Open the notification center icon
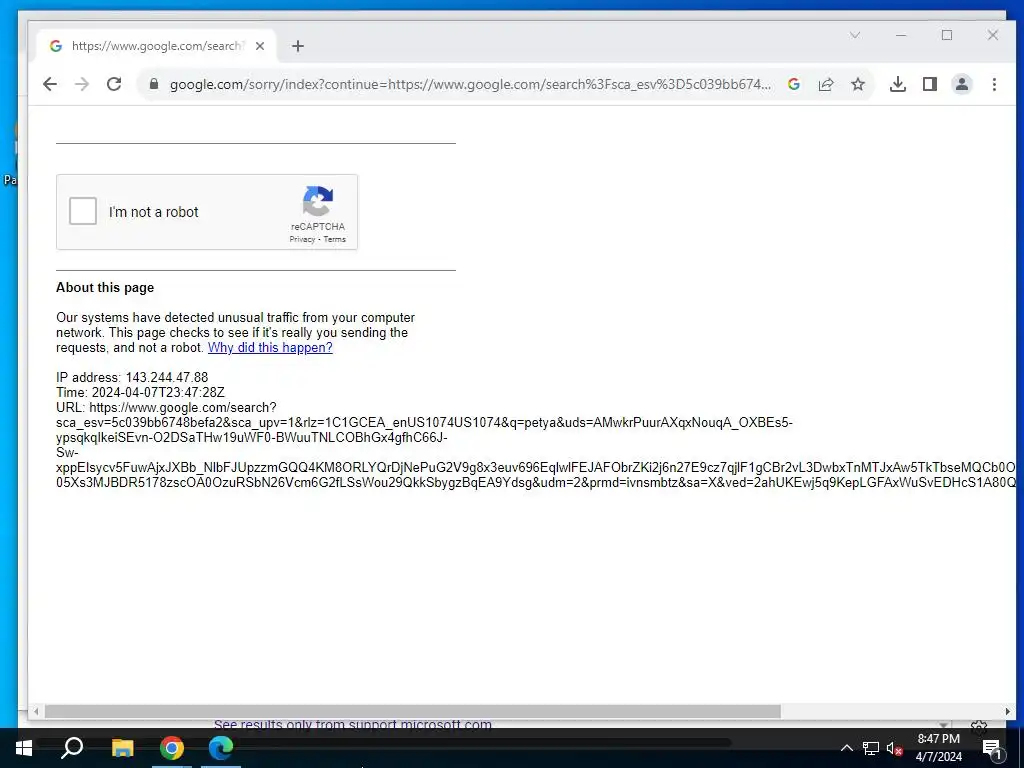The image size is (1024, 768). coord(992,748)
